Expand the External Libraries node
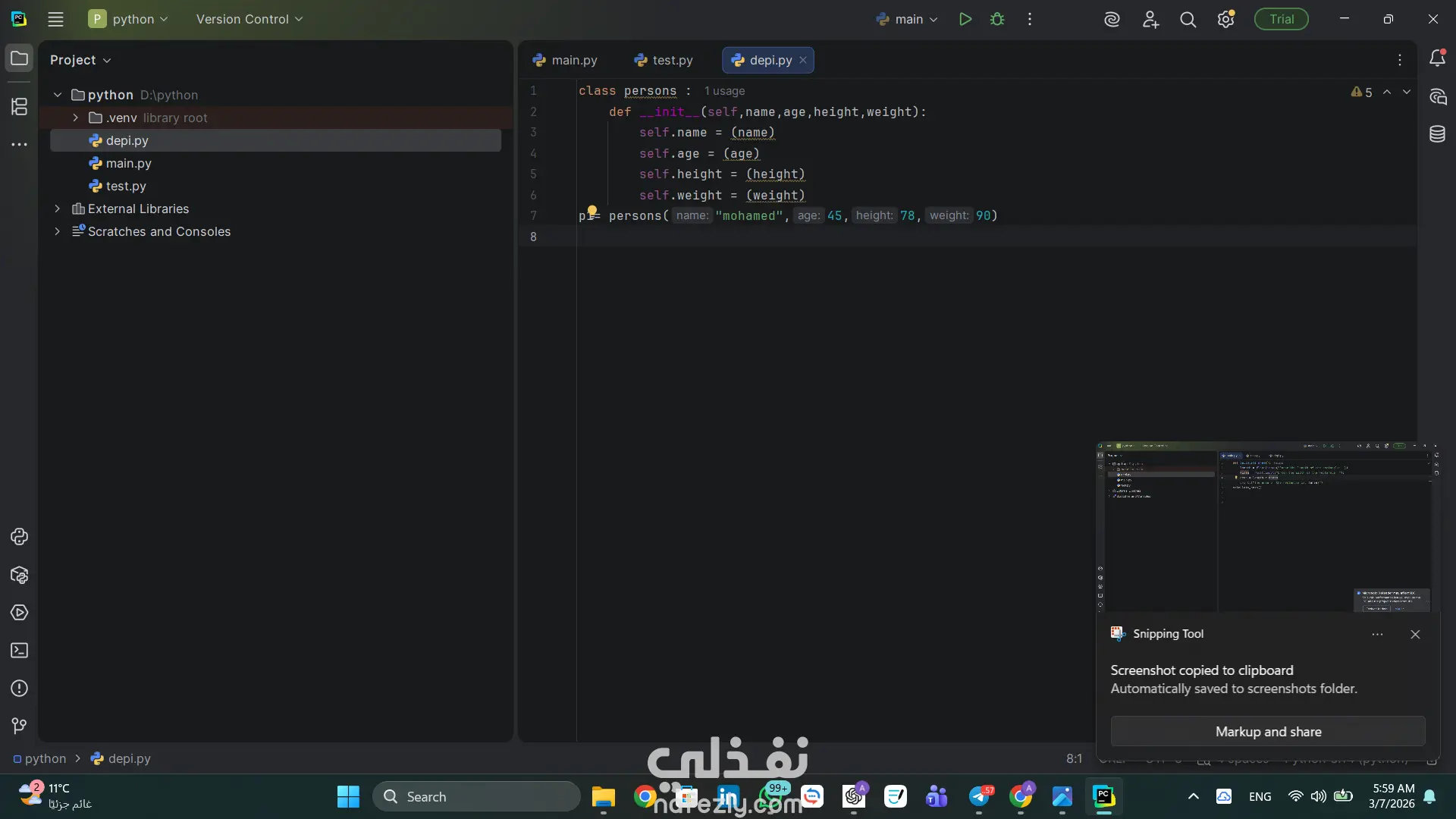This screenshot has height=819, width=1456. coord(58,209)
